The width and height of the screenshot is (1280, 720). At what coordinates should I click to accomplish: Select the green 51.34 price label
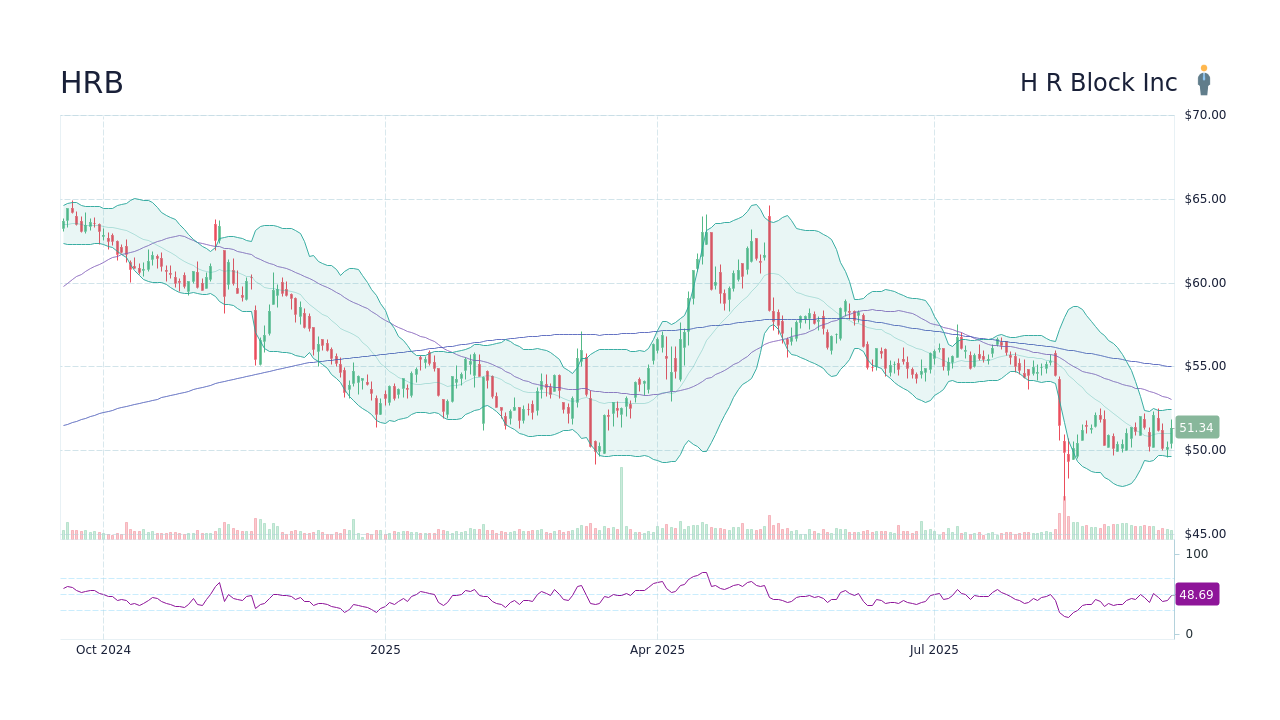[1196, 428]
